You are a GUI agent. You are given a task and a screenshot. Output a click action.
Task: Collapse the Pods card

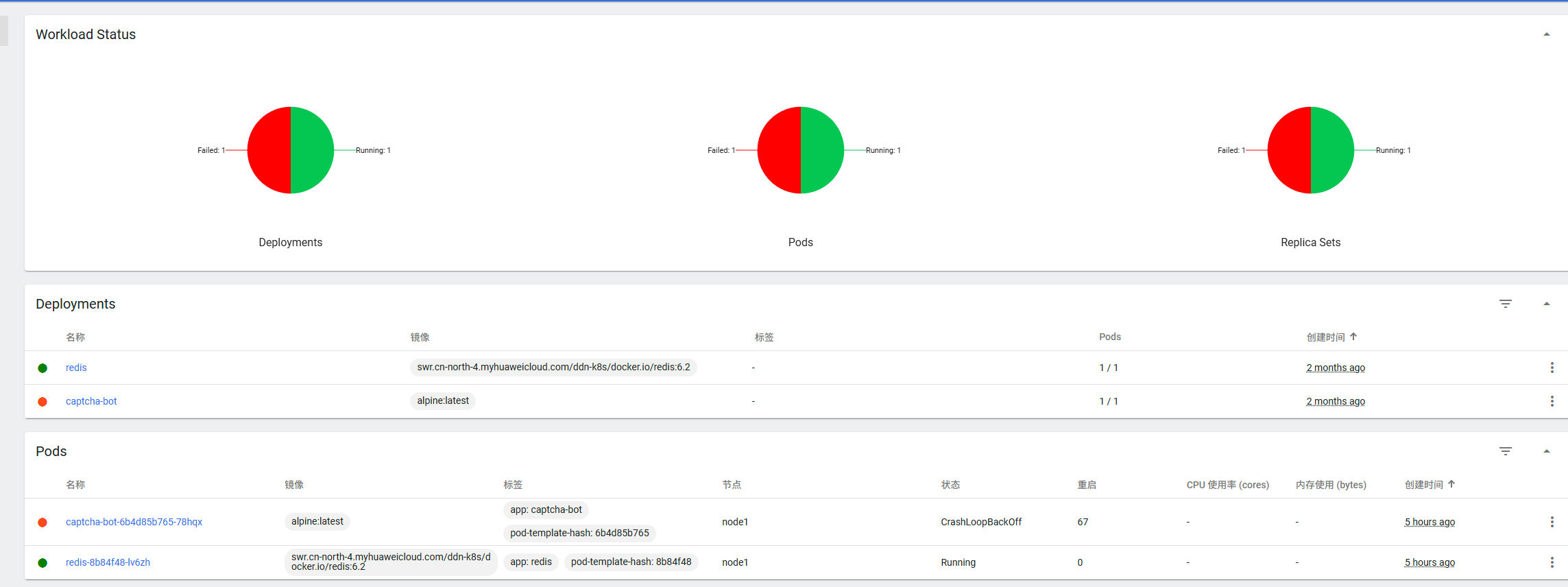(1546, 451)
